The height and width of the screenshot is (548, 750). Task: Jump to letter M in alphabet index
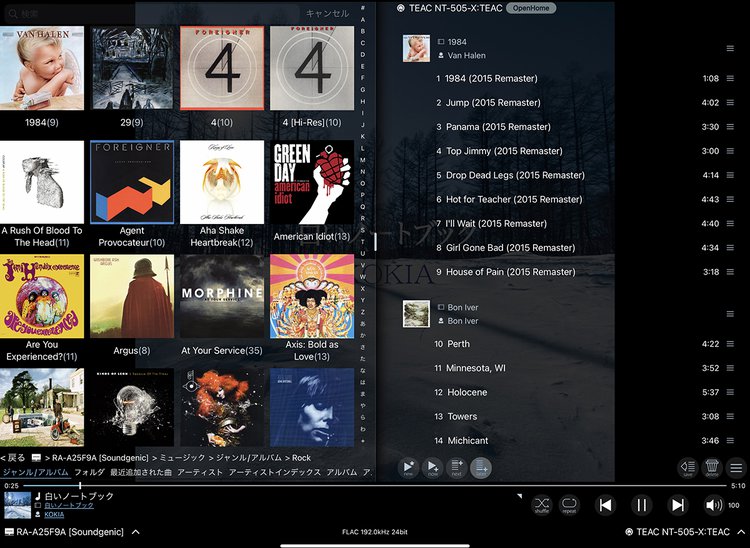363,160
